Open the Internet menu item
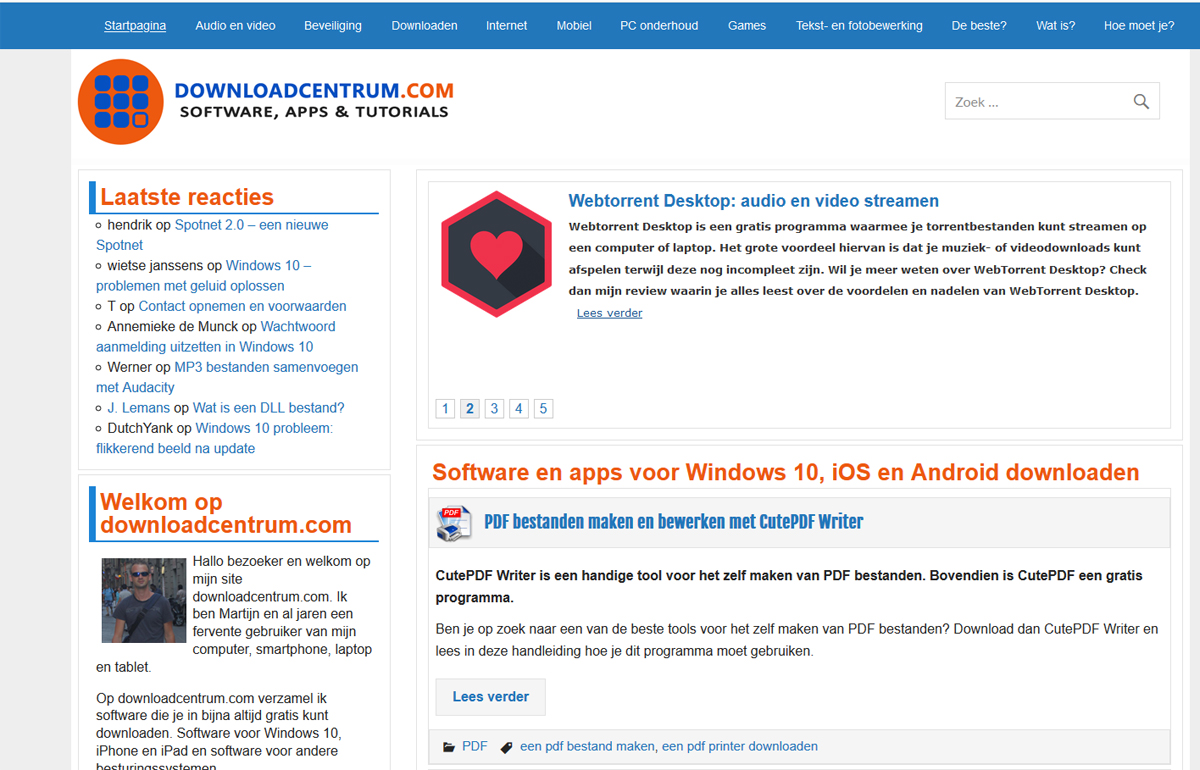1200x770 pixels. point(507,26)
